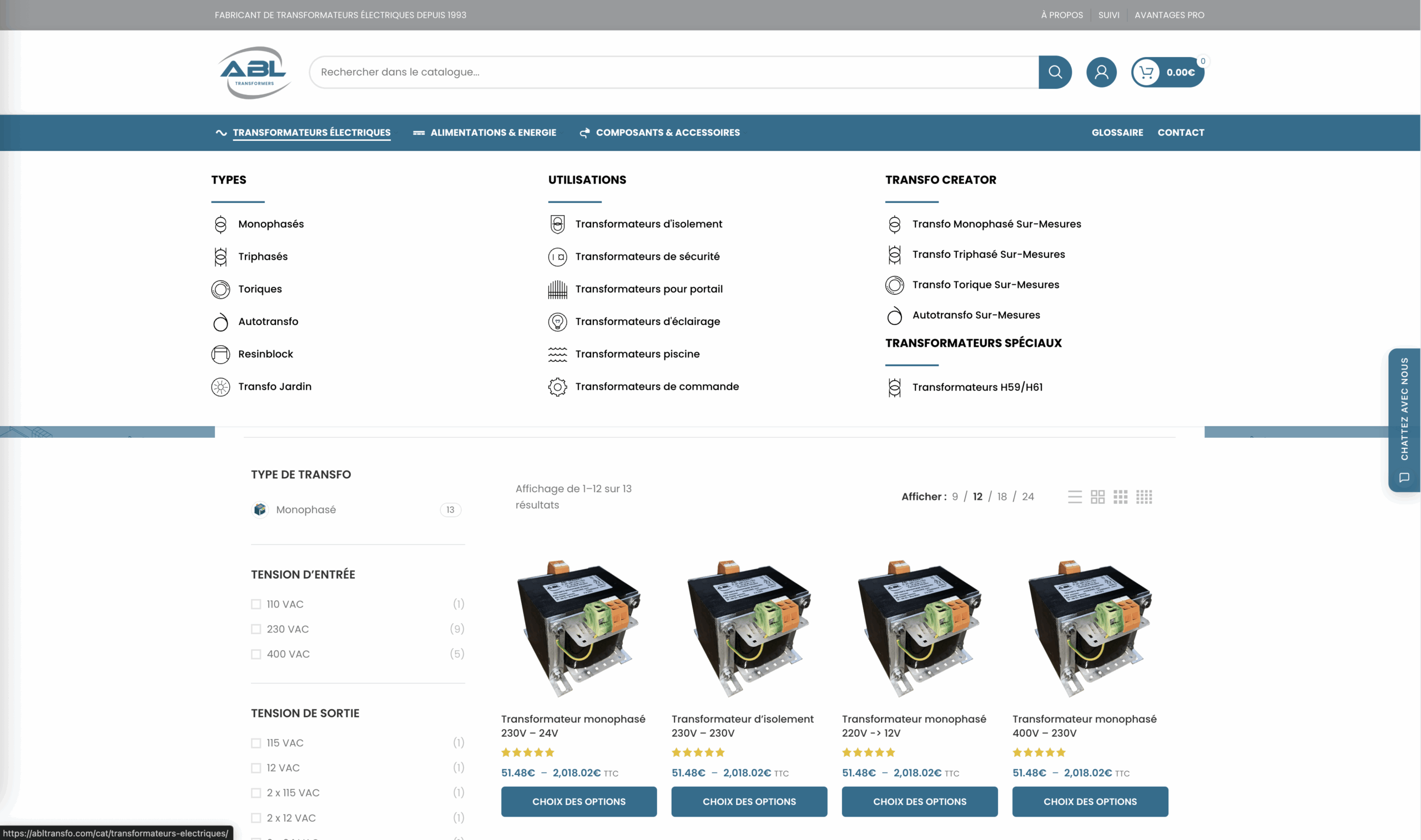1421x840 pixels.
Task: Click the gear icon for Transformateurs de commande
Action: pyautogui.click(x=557, y=387)
